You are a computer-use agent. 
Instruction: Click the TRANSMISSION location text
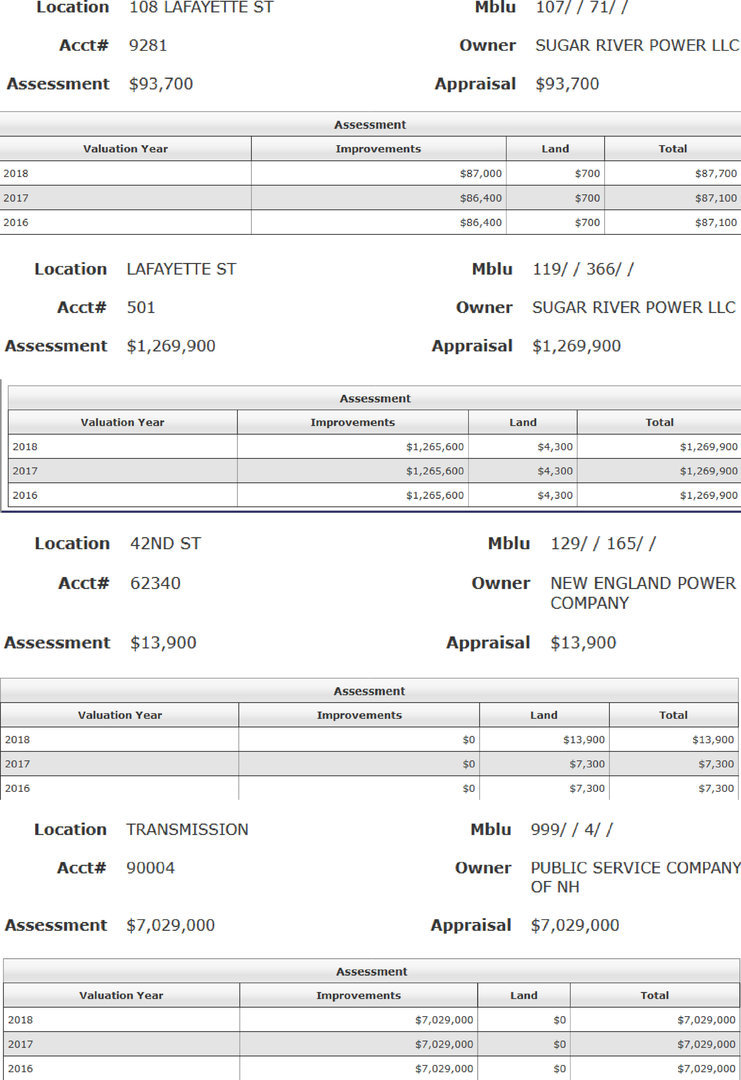pos(187,830)
